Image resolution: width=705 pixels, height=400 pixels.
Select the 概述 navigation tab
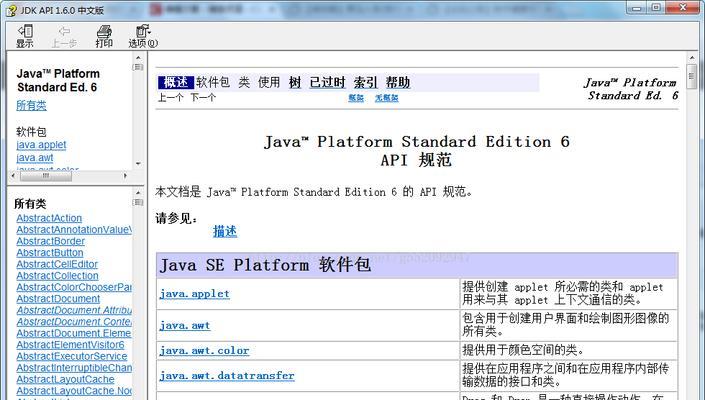click(176, 82)
